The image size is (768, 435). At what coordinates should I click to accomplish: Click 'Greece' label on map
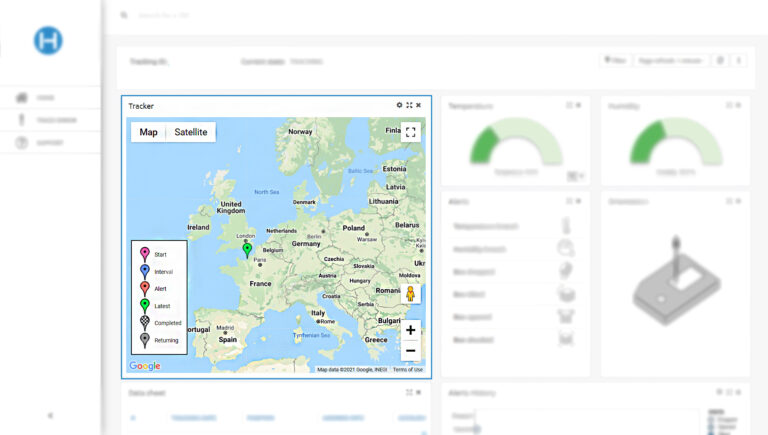pyautogui.click(x=376, y=339)
